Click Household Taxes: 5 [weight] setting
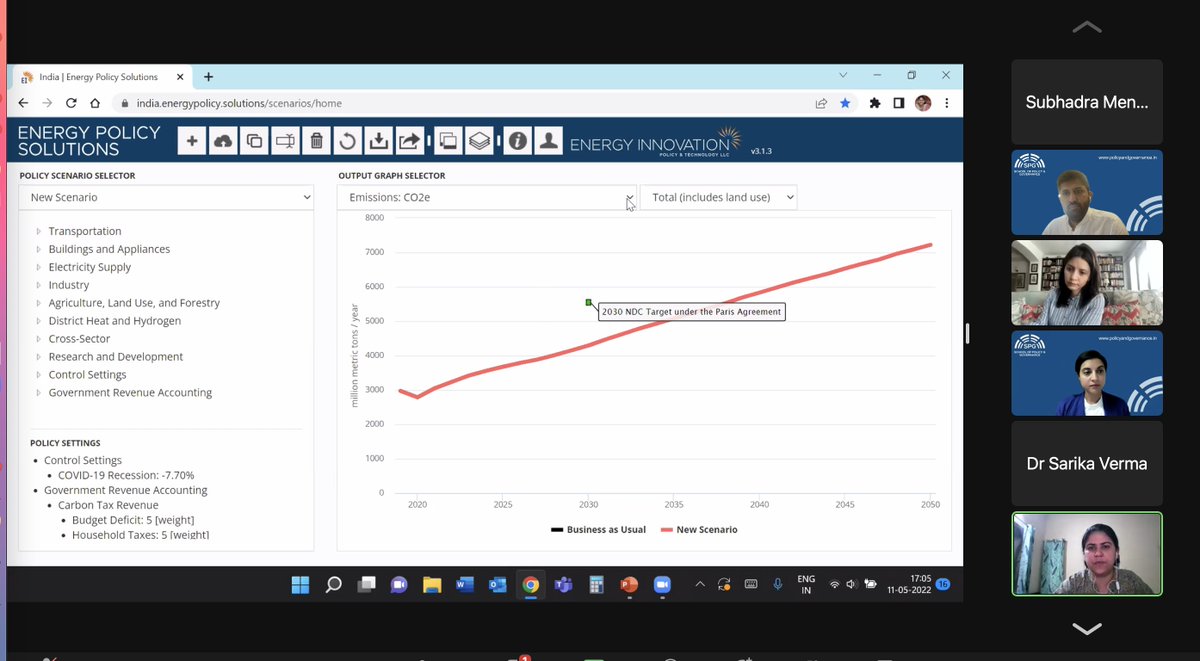Screen dimensions: 1200x661 140,535
